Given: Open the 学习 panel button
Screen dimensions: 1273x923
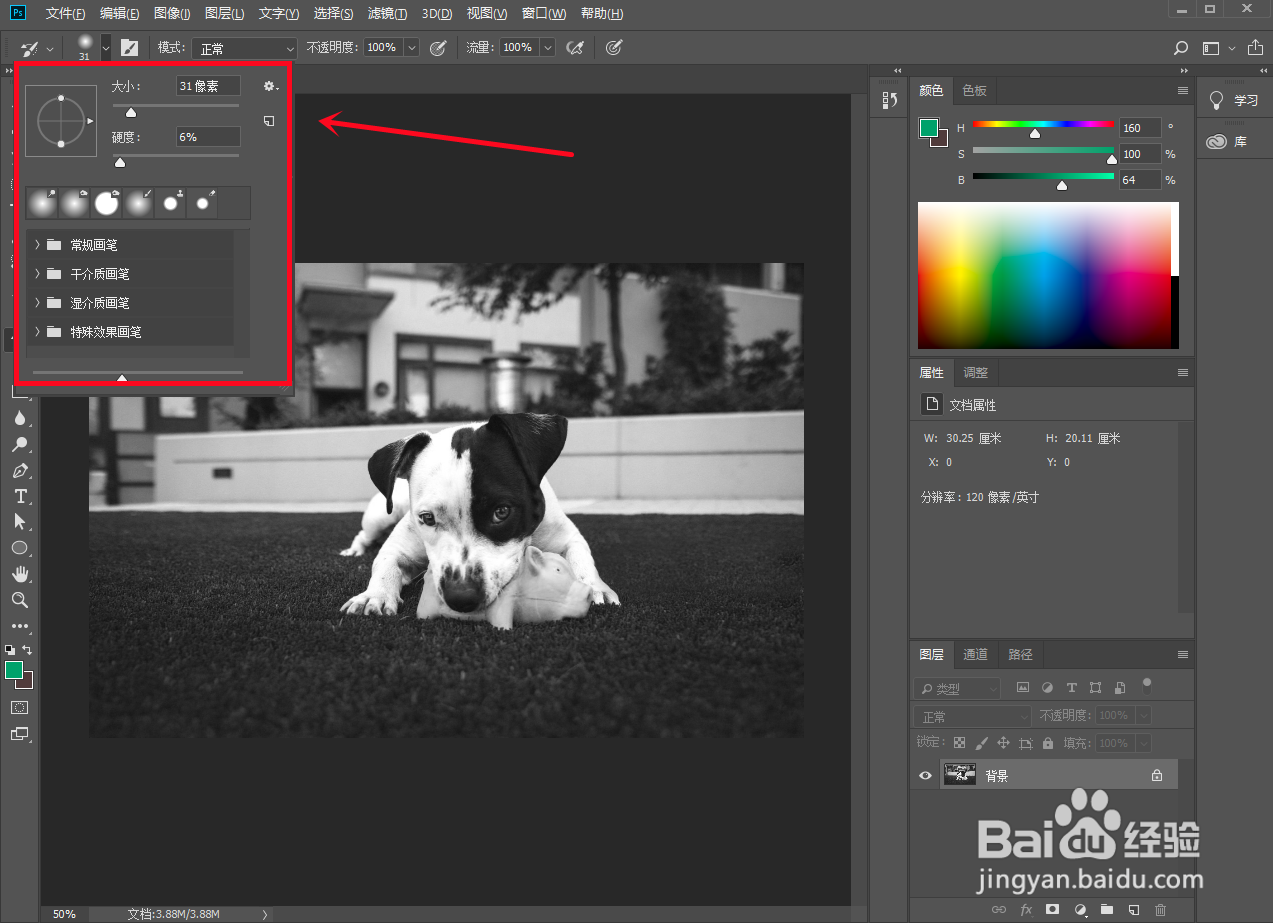Looking at the screenshot, I should coord(1234,100).
